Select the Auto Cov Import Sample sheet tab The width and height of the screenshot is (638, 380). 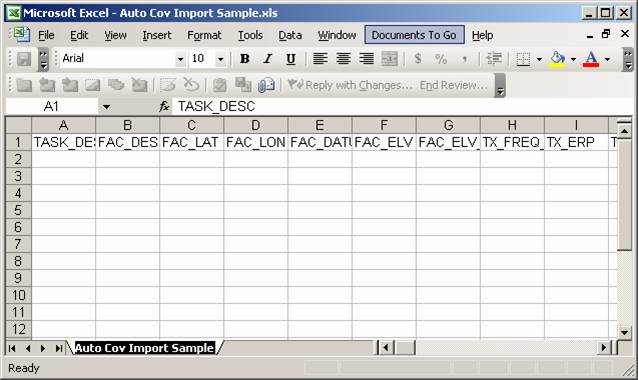click(144, 348)
